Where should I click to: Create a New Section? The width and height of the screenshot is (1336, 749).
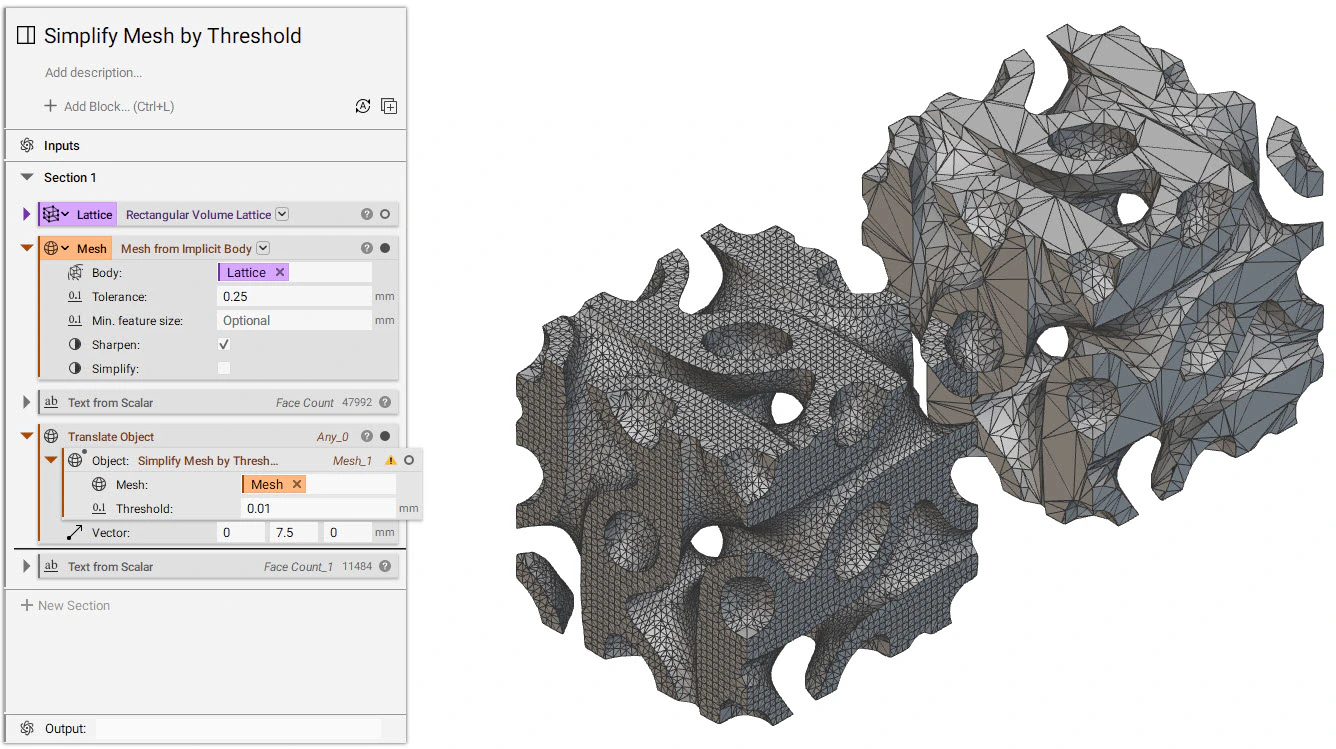(x=66, y=605)
